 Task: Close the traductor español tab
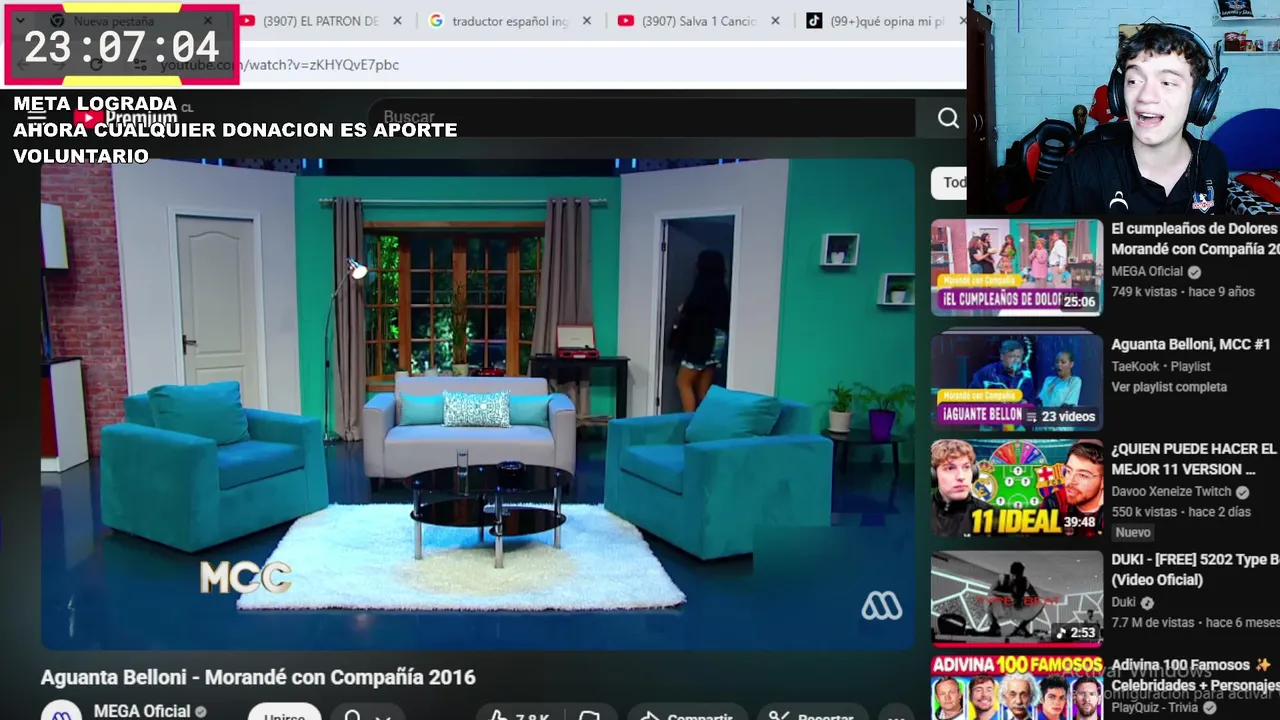pyautogui.click(x=586, y=21)
